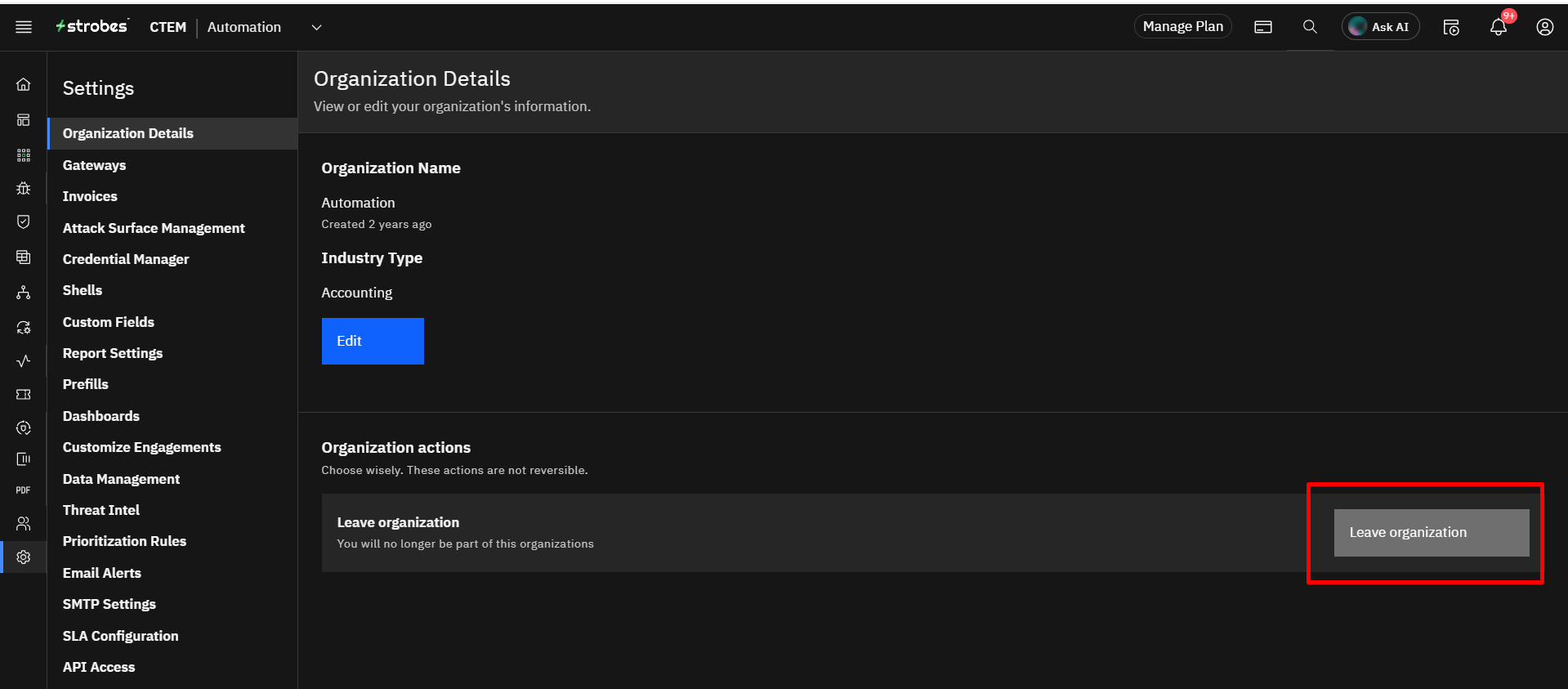Click the Automation organization name value

[x=358, y=203]
